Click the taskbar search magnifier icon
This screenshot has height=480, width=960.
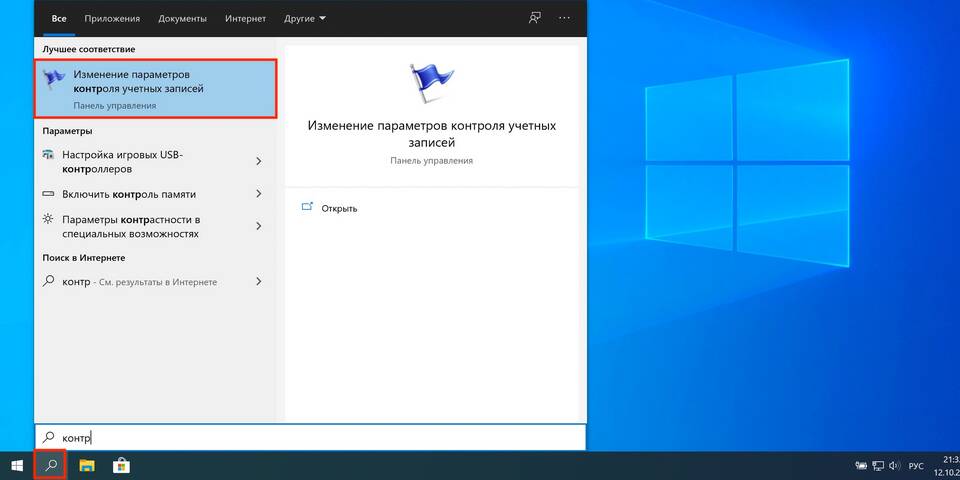(51, 465)
